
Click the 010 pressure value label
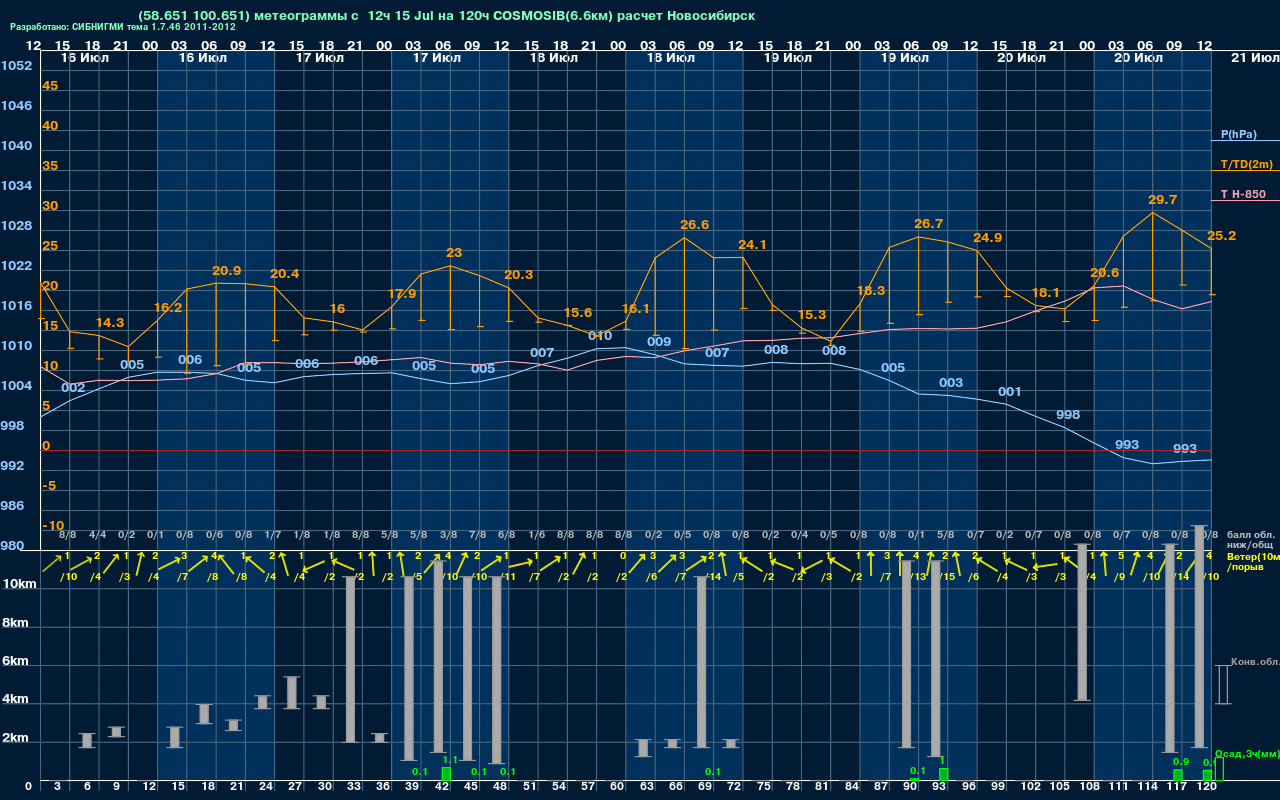pos(600,336)
